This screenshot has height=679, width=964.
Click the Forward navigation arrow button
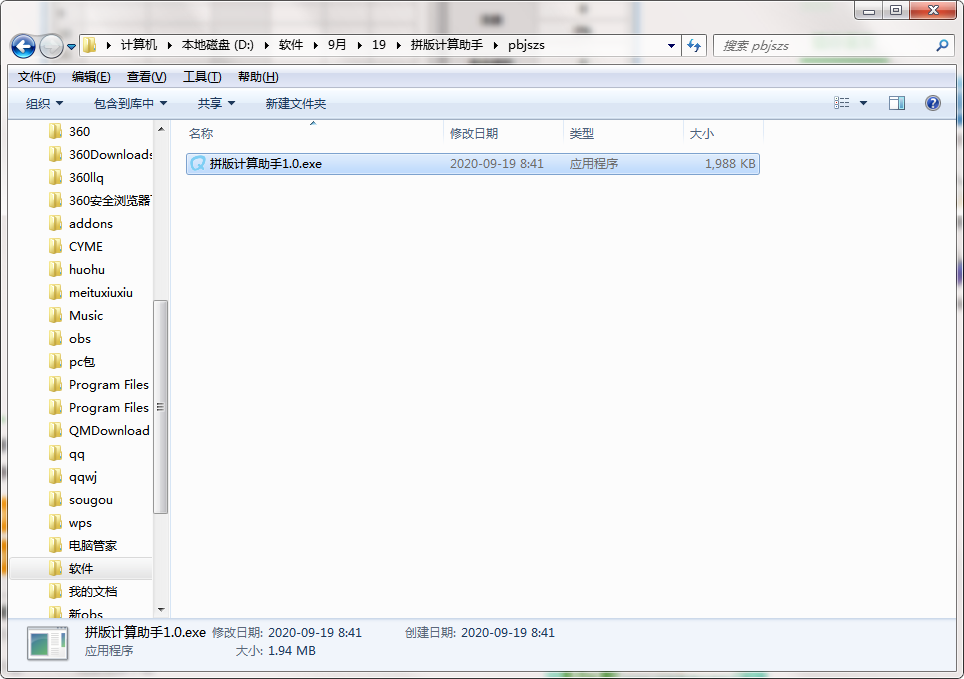pyautogui.click(x=51, y=46)
